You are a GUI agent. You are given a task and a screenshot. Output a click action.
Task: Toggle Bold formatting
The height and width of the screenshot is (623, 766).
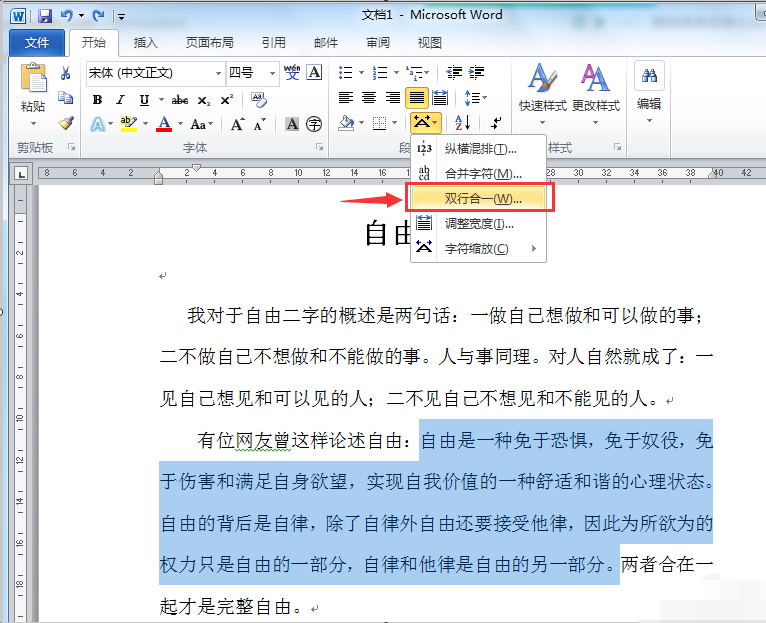pos(97,100)
